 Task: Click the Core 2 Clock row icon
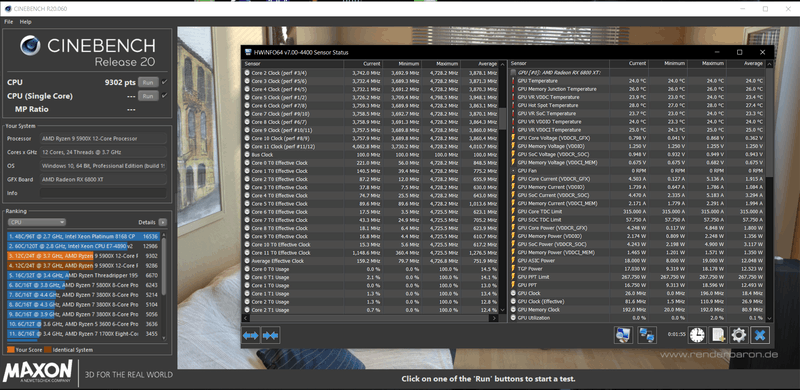click(x=247, y=72)
